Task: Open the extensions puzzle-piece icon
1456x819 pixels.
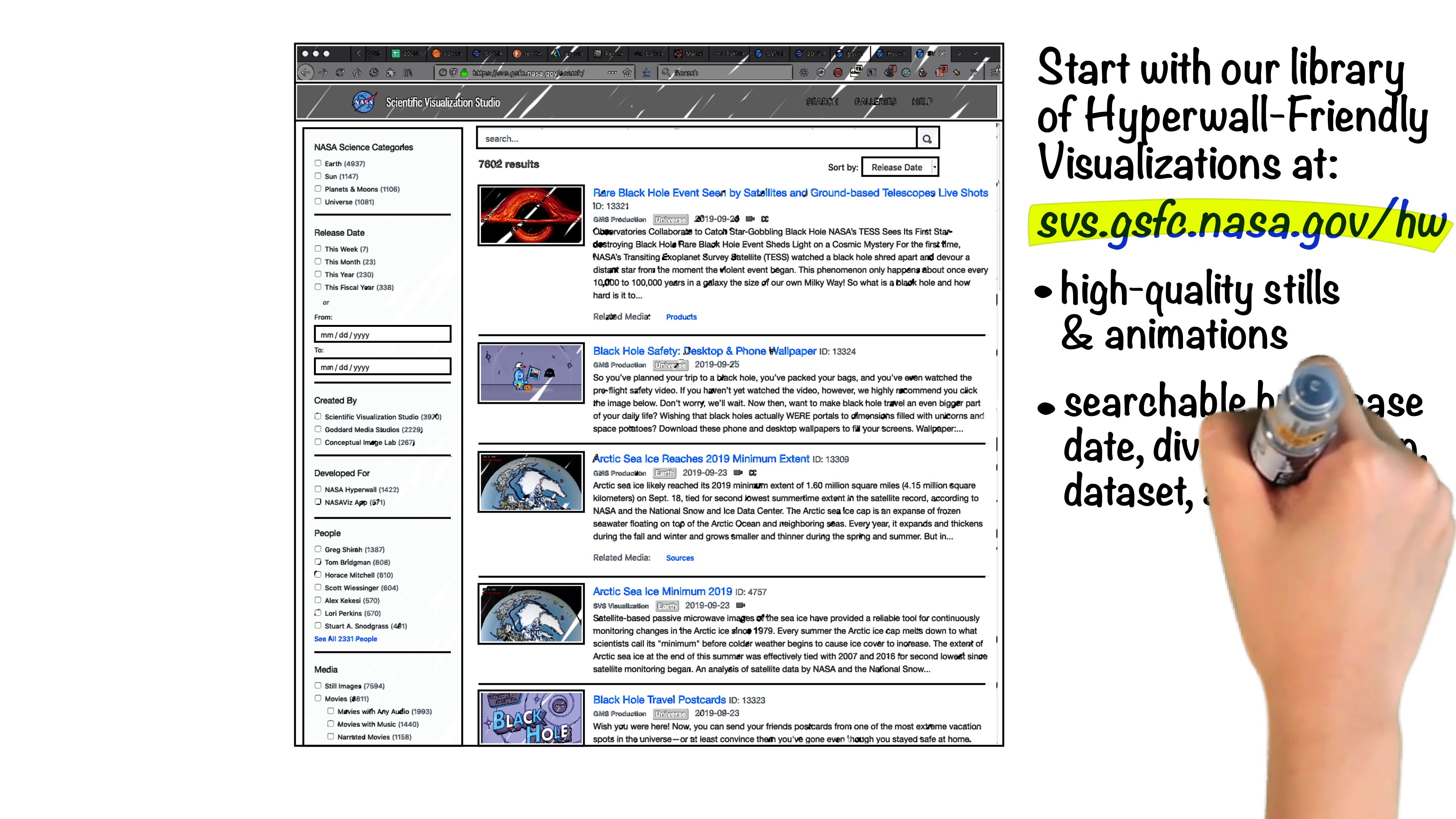Action: (391, 72)
